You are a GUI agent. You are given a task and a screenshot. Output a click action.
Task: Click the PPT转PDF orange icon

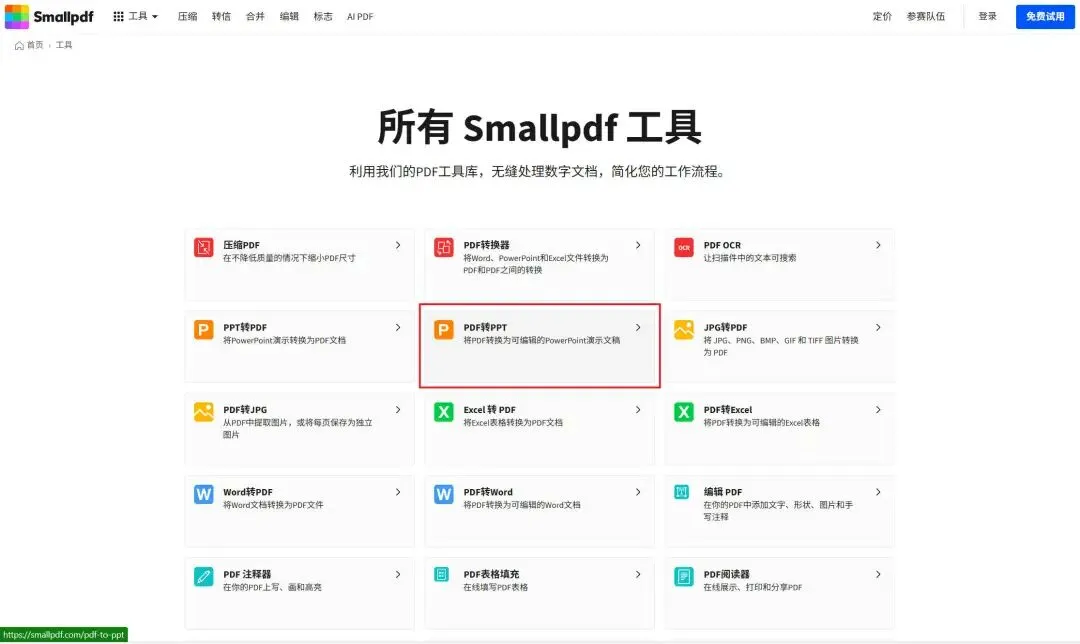203,330
